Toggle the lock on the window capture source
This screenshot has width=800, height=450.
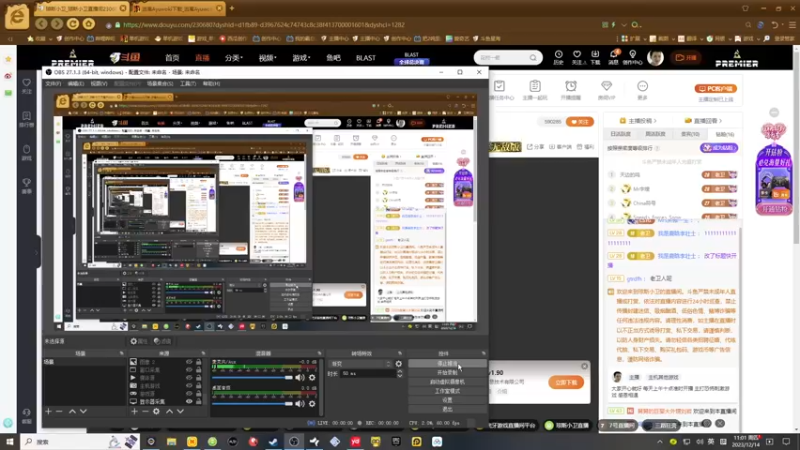pos(198,370)
